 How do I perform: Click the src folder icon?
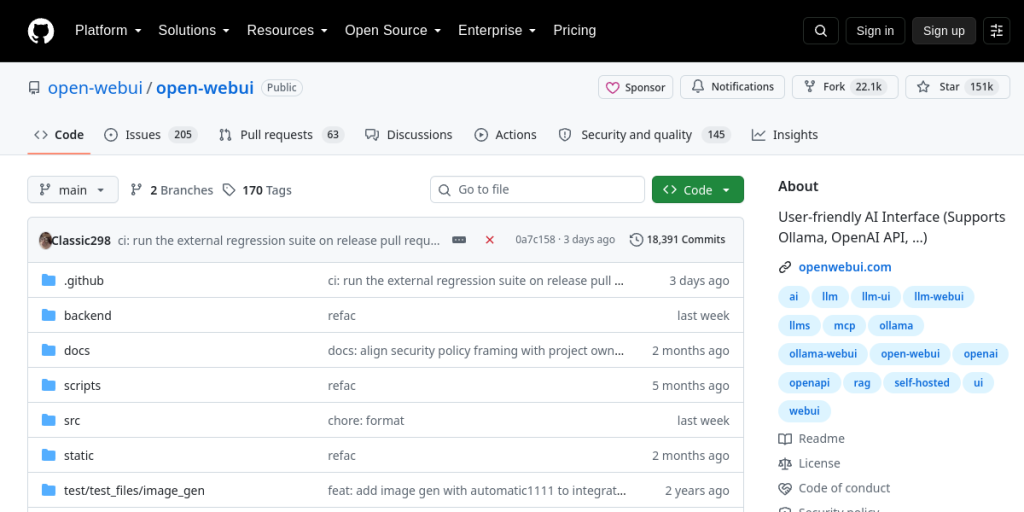tap(48, 420)
